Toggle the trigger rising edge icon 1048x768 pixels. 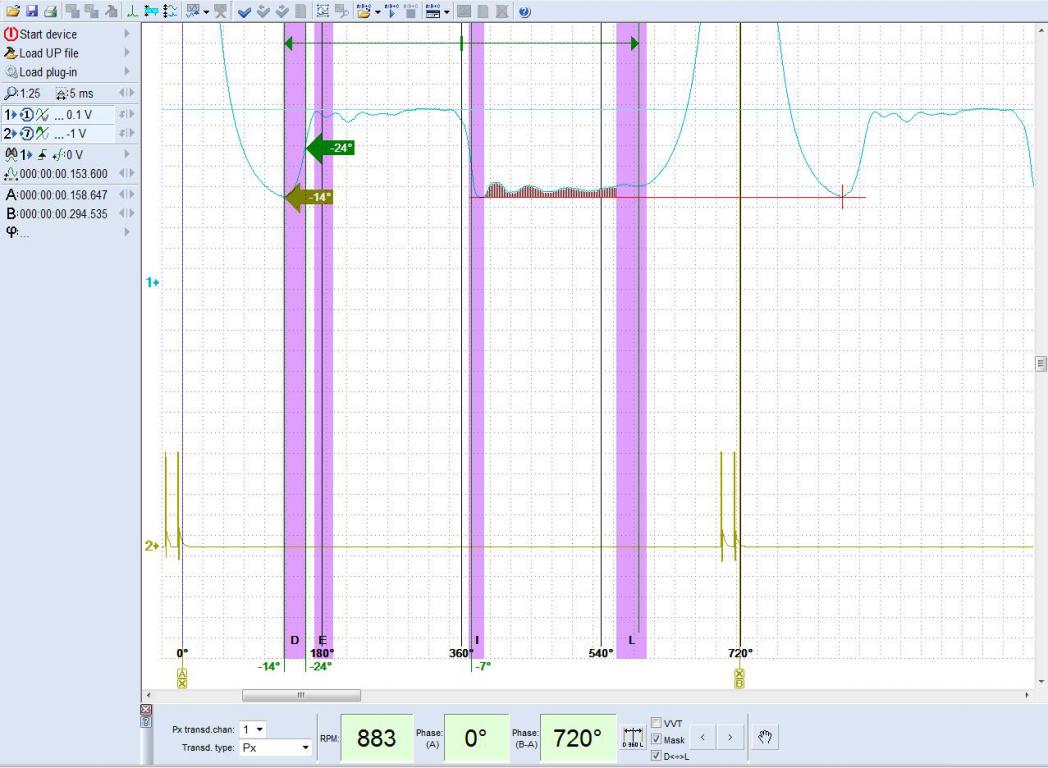point(42,154)
